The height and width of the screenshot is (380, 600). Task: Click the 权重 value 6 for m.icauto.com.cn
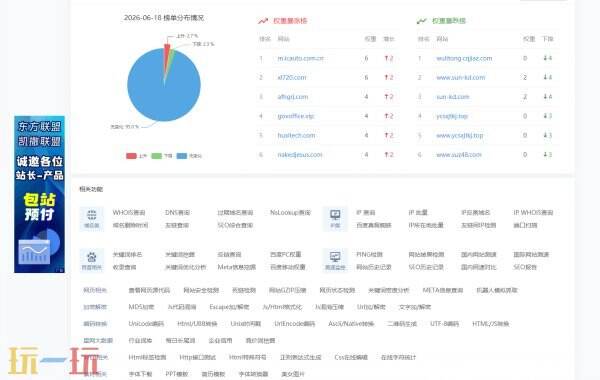366,59
